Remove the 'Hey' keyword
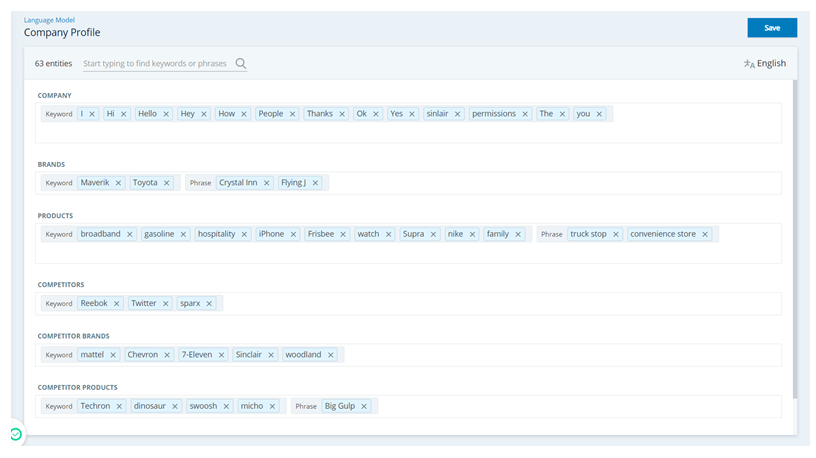 (x=203, y=114)
